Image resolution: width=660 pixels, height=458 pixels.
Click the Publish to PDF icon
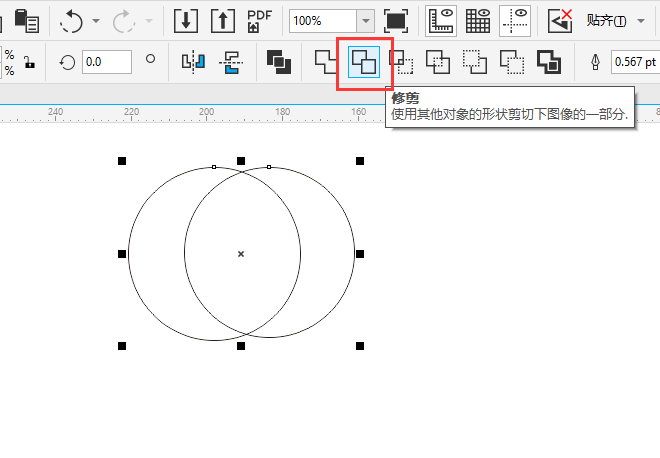(260, 21)
